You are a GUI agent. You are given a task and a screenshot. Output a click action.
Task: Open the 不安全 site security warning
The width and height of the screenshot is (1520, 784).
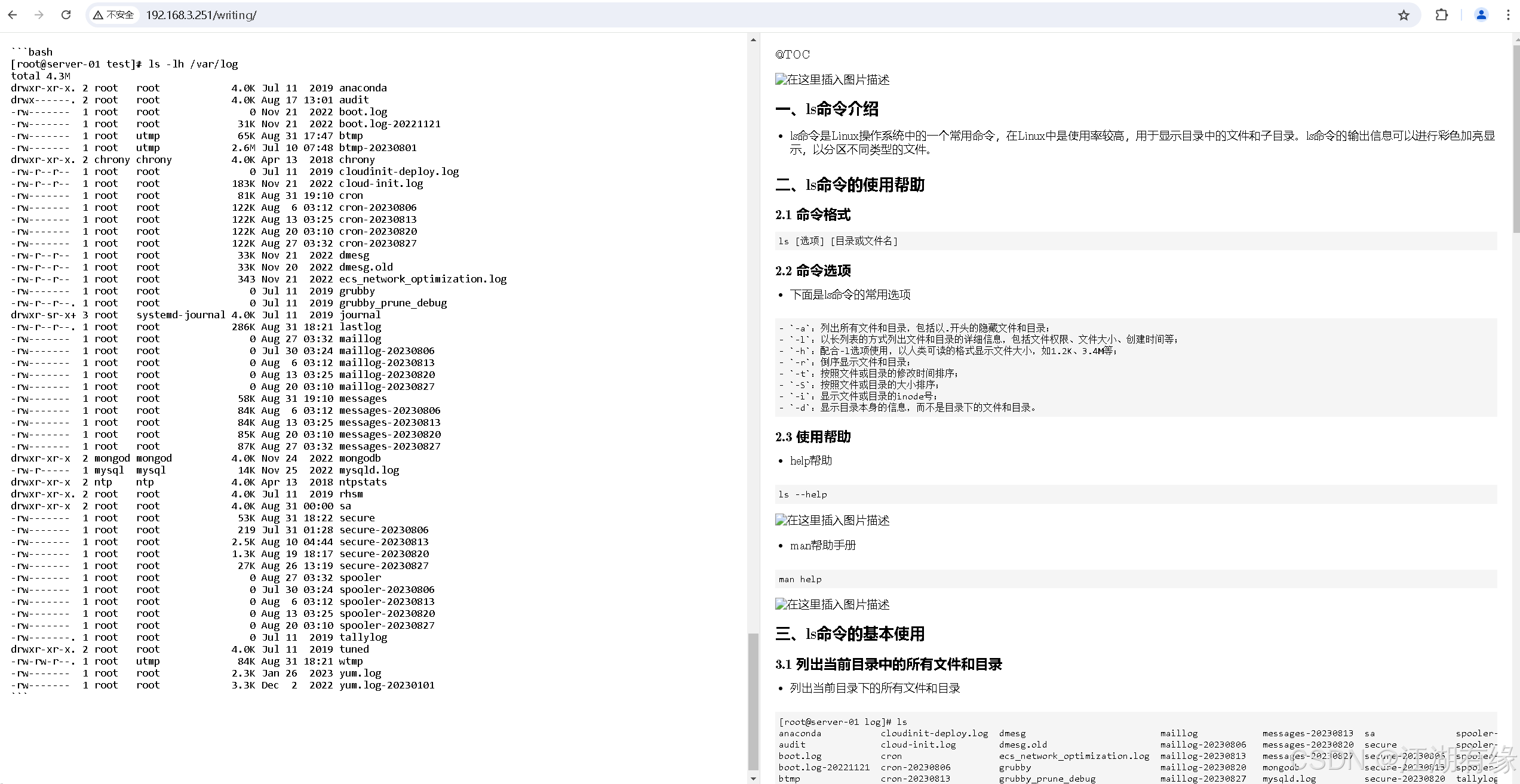tap(114, 15)
